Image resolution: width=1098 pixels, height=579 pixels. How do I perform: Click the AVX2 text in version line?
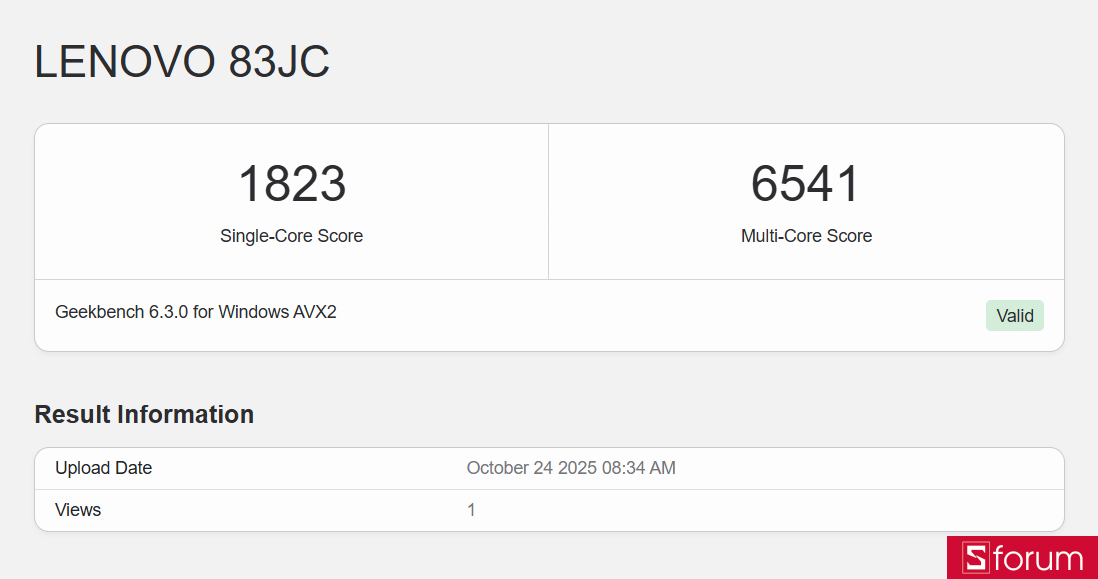(x=315, y=312)
